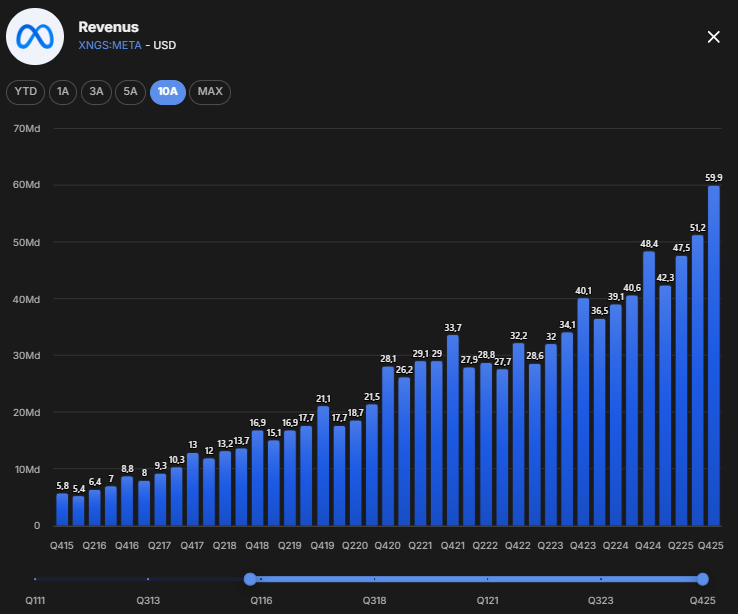Click the left range slider handle
738x614 pixels.
pos(250,579)
